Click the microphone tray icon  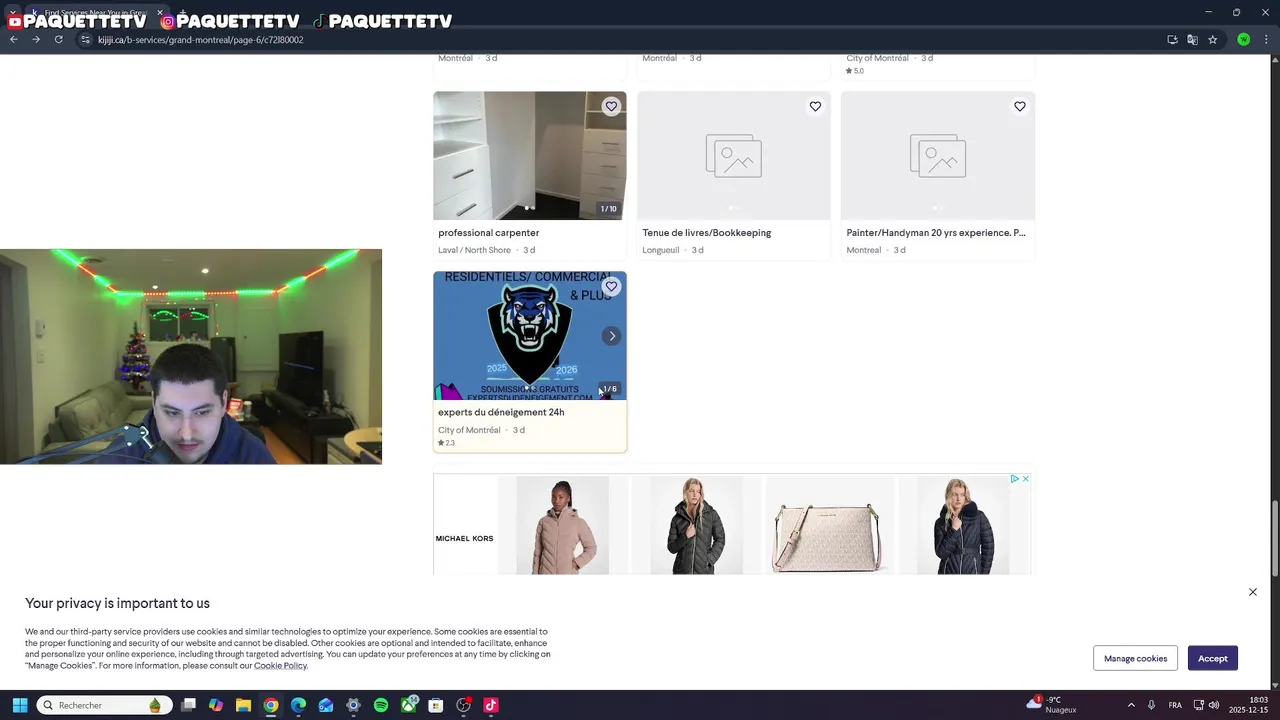click(1152, 705)
